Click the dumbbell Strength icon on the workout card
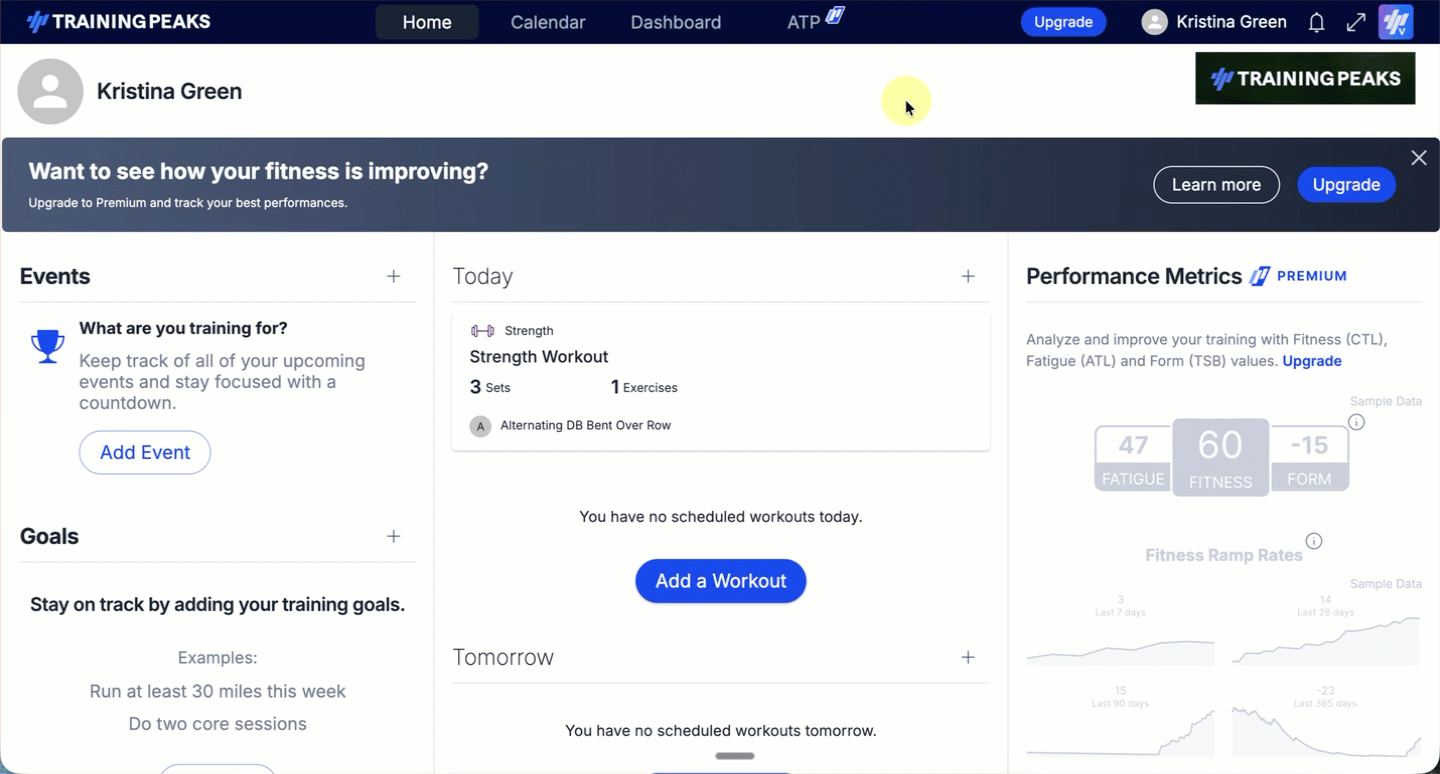Image resolution: width=1440 pixels, height=774 pixels. (482, 331)
